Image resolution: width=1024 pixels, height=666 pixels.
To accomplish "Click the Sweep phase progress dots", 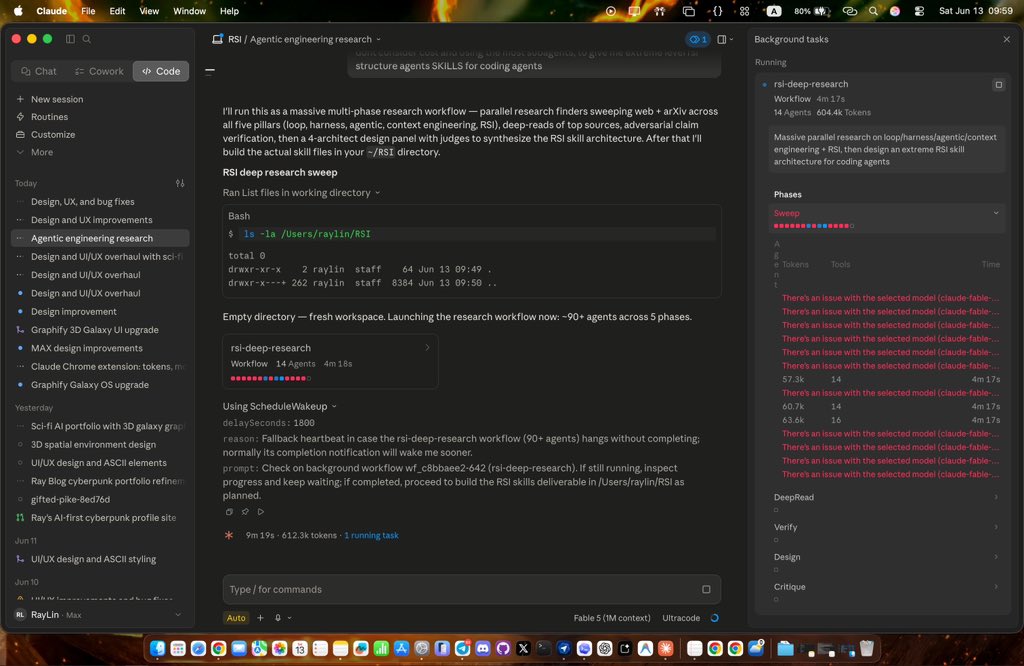I will click(814, 226).
